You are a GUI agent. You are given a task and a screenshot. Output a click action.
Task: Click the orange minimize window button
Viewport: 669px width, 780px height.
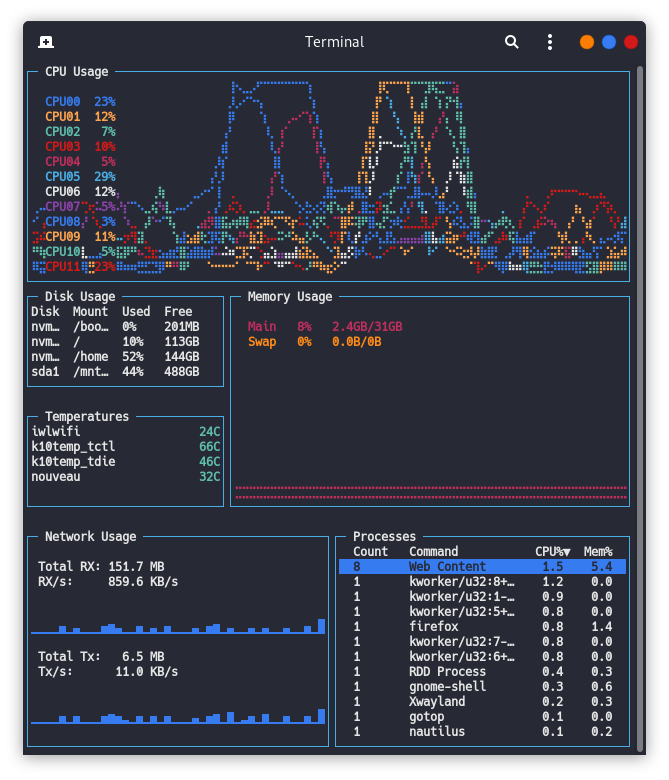coord(587,42)
